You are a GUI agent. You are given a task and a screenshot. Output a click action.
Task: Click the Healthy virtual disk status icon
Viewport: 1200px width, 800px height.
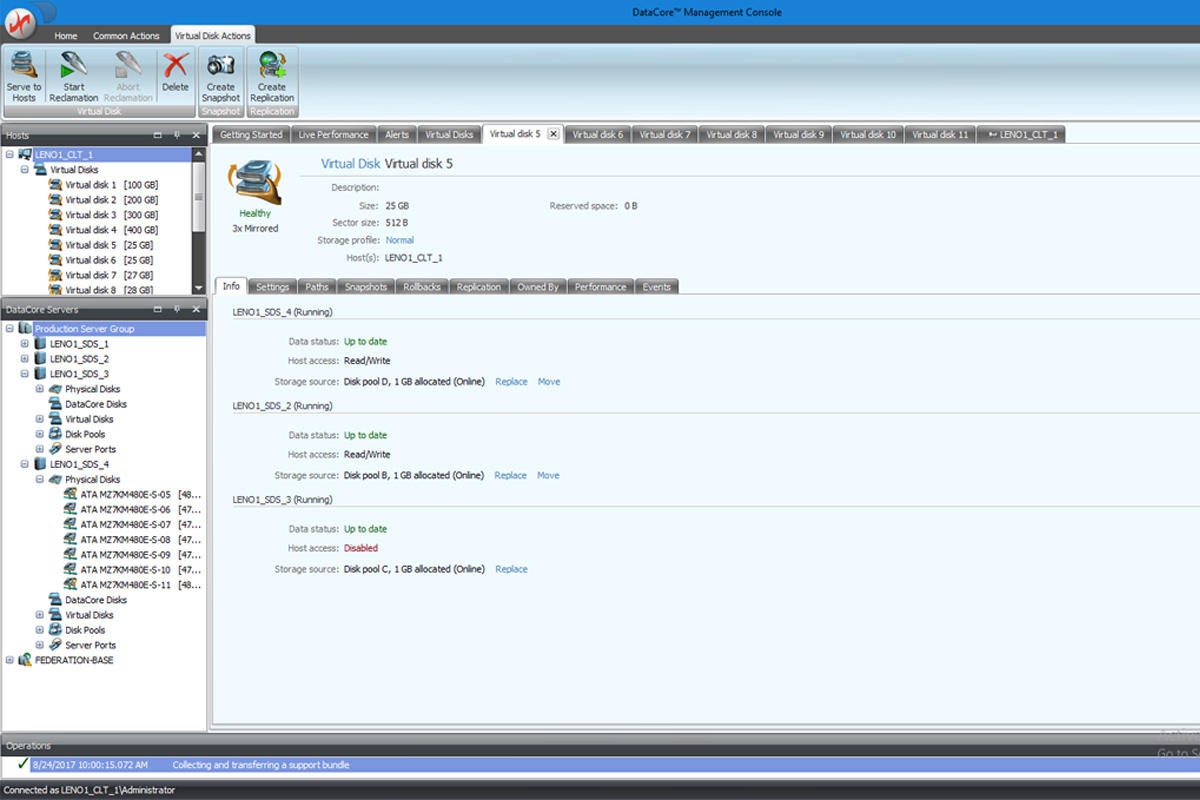[x=254, y=180]
